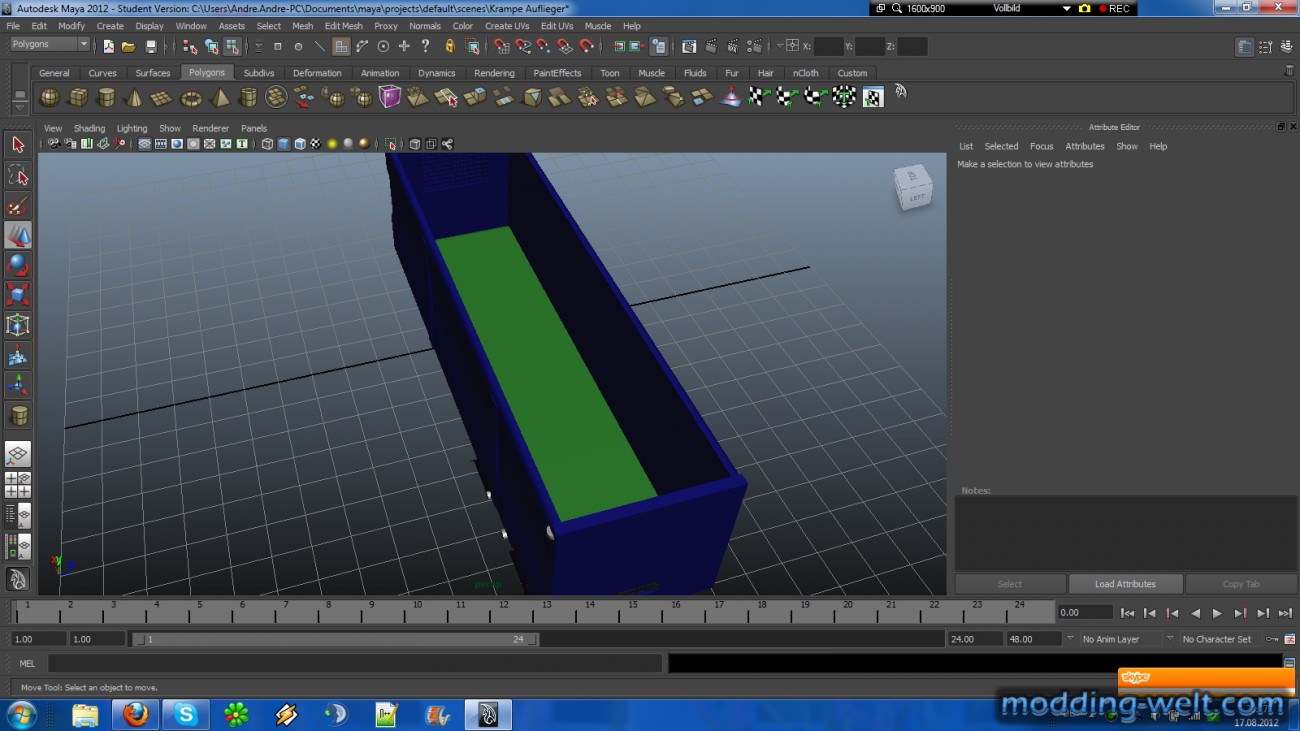The image size is (1300, 731).
Task: Open the shelf options menu arrow
Action: tap(19, 108)
